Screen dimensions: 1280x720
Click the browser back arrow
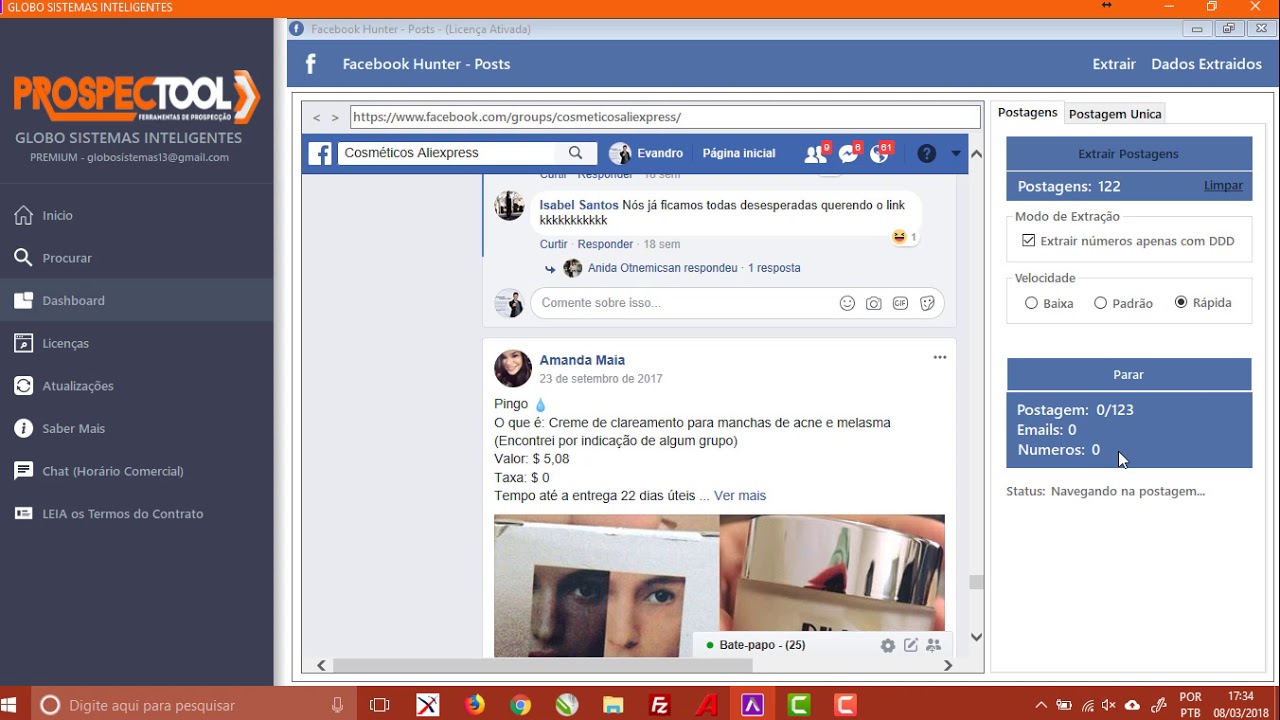[x=317, y=118]
